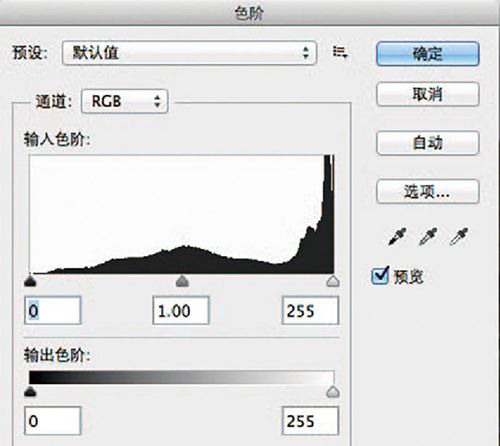Click the gamma 1.00 input field

click(x=181, y=310)
